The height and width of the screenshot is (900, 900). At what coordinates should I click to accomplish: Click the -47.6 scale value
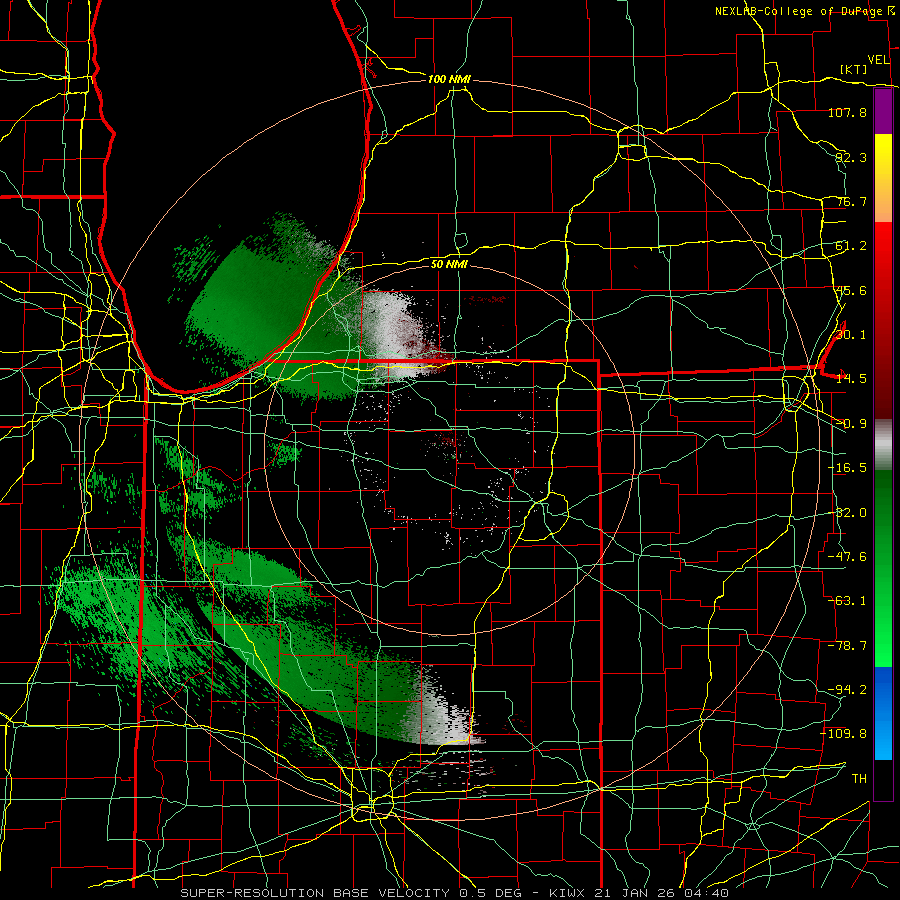[x=847, y=557]
